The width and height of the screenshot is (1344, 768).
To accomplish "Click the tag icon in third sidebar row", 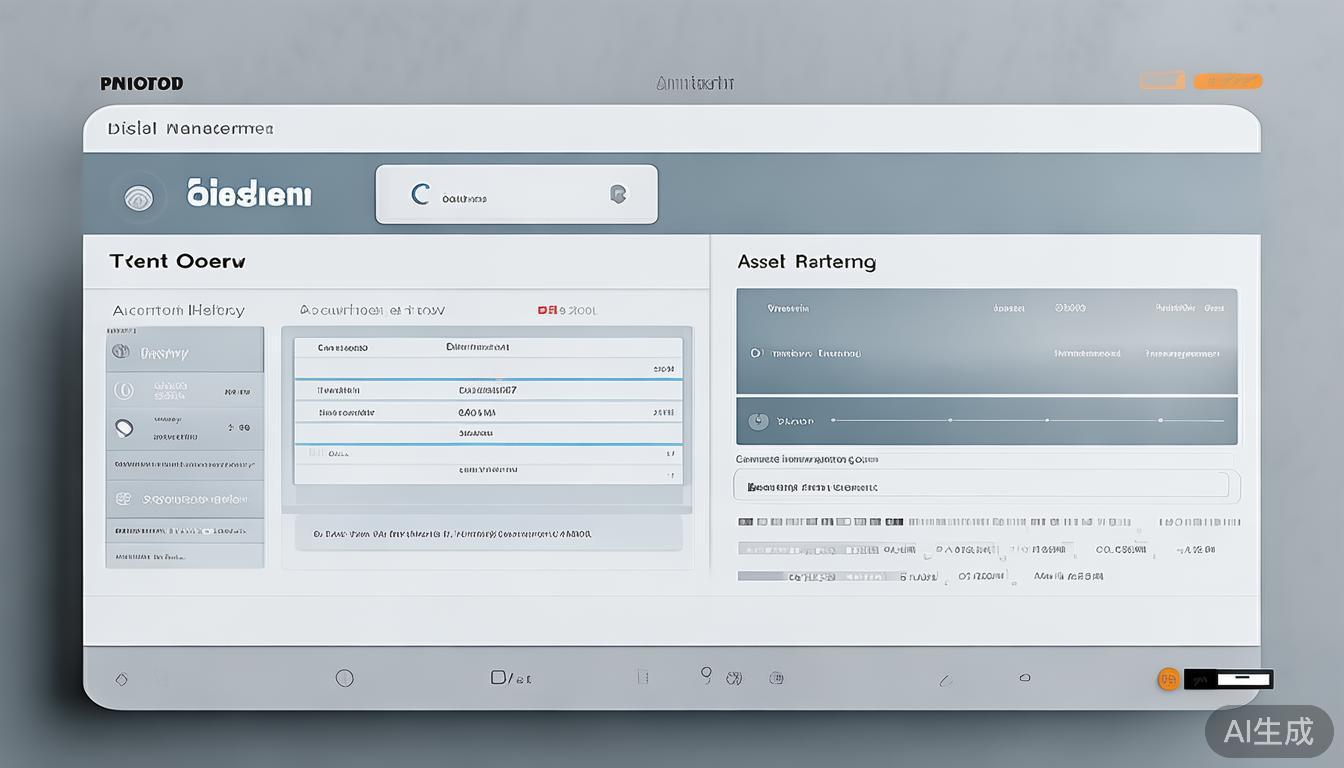I will point(124,427).
